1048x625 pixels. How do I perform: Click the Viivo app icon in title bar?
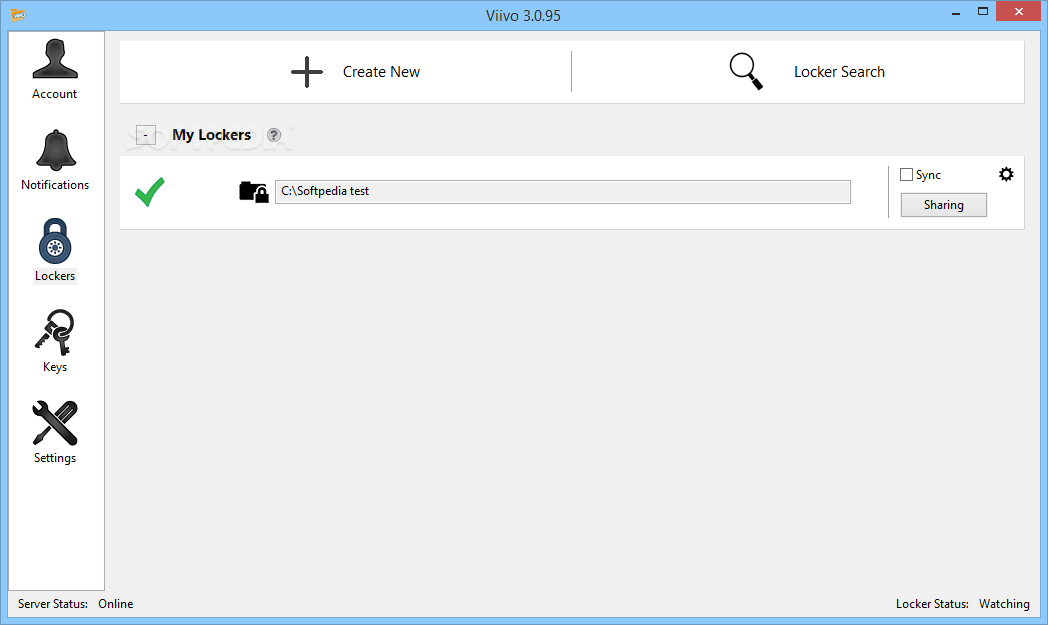(x=18, y=14)
